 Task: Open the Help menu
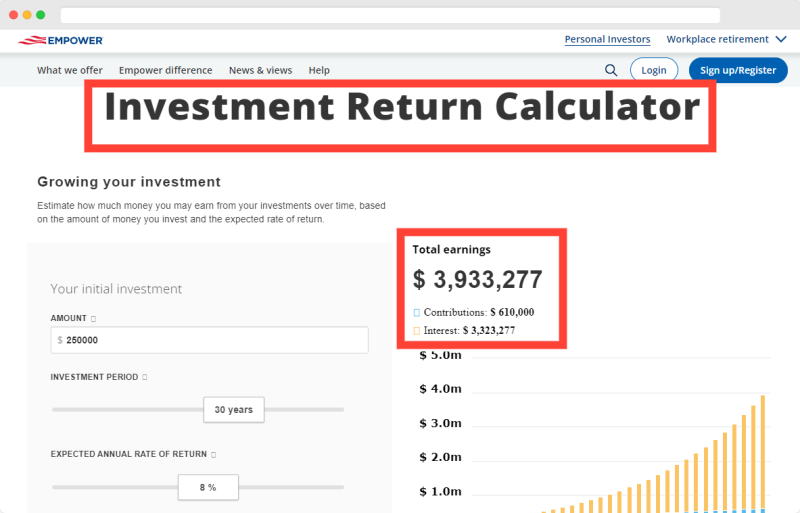[x=319, y=70]
